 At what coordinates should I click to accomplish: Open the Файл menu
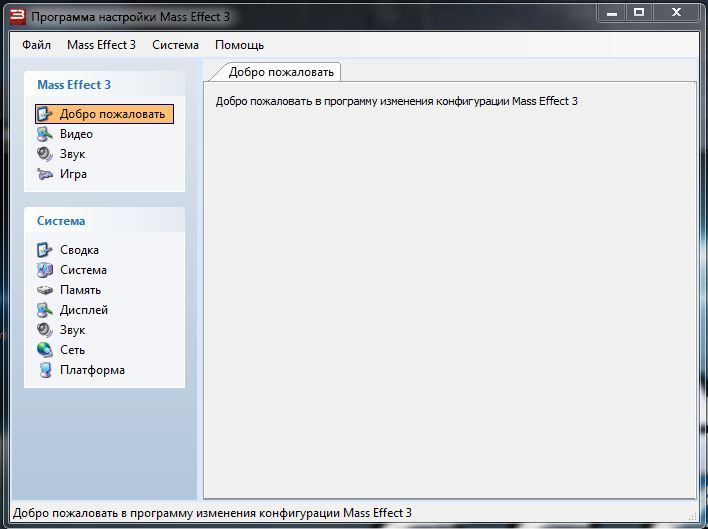[37, 45]
